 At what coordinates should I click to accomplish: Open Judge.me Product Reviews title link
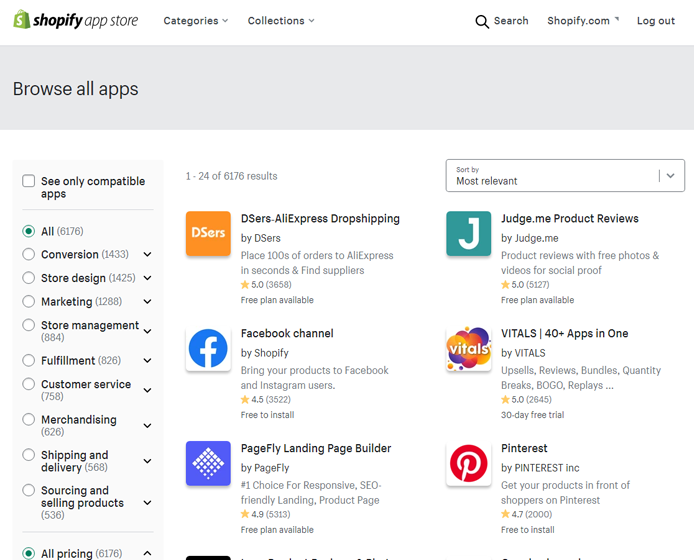[570, 219]
